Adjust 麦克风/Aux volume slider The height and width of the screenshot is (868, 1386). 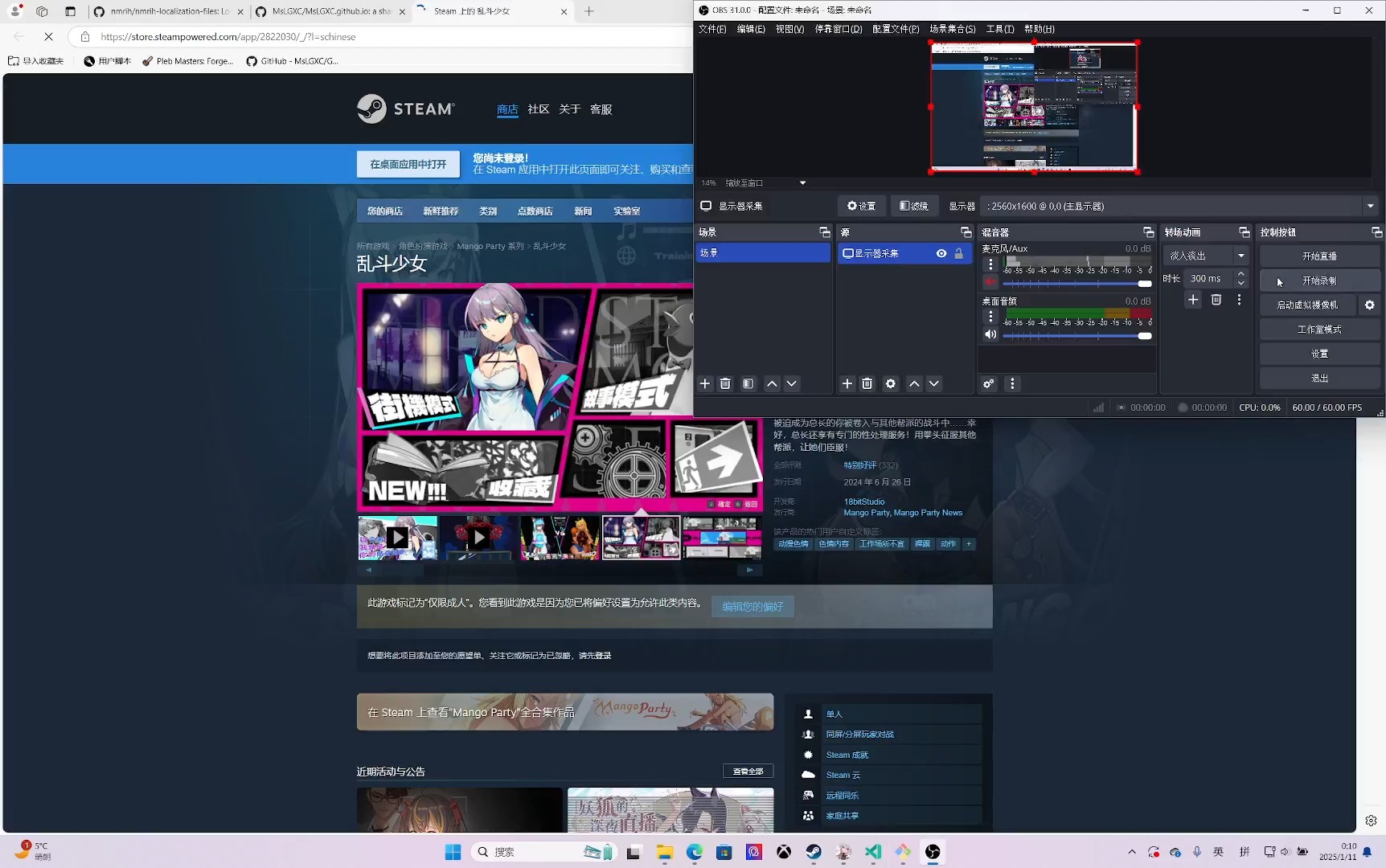(x=1077, y=284)
